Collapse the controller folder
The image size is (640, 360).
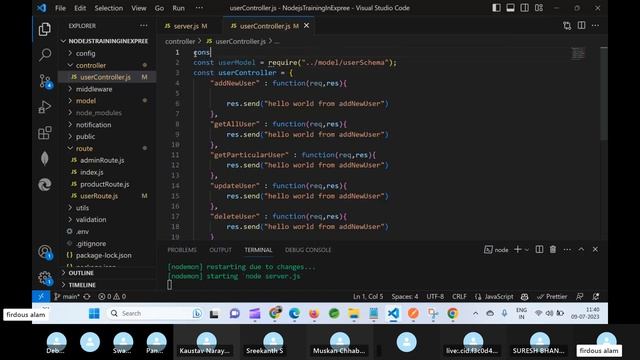click(107, 65)
